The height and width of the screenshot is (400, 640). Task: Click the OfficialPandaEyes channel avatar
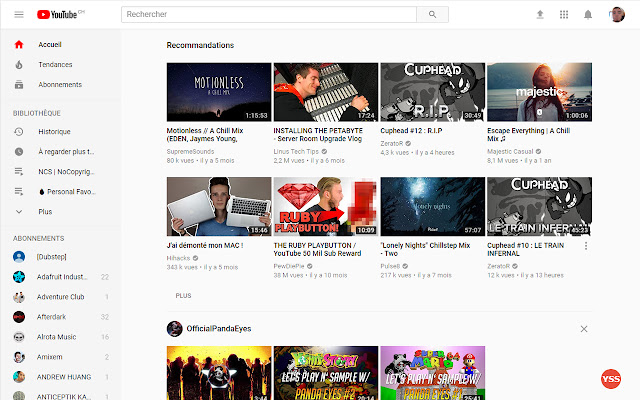(174, 329)
